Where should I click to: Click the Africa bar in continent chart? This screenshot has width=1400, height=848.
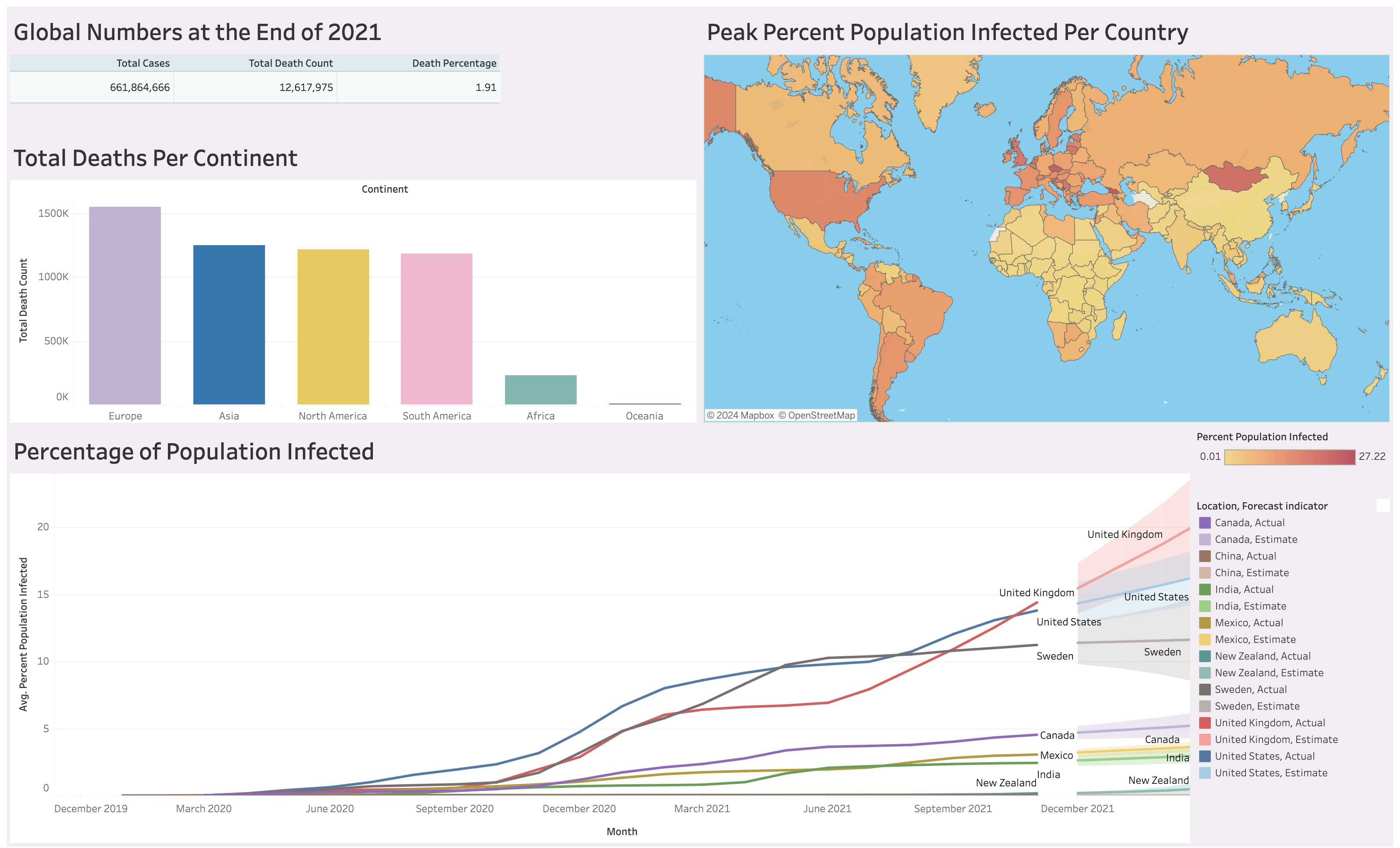pyautogui.click(x=540, y=389)
